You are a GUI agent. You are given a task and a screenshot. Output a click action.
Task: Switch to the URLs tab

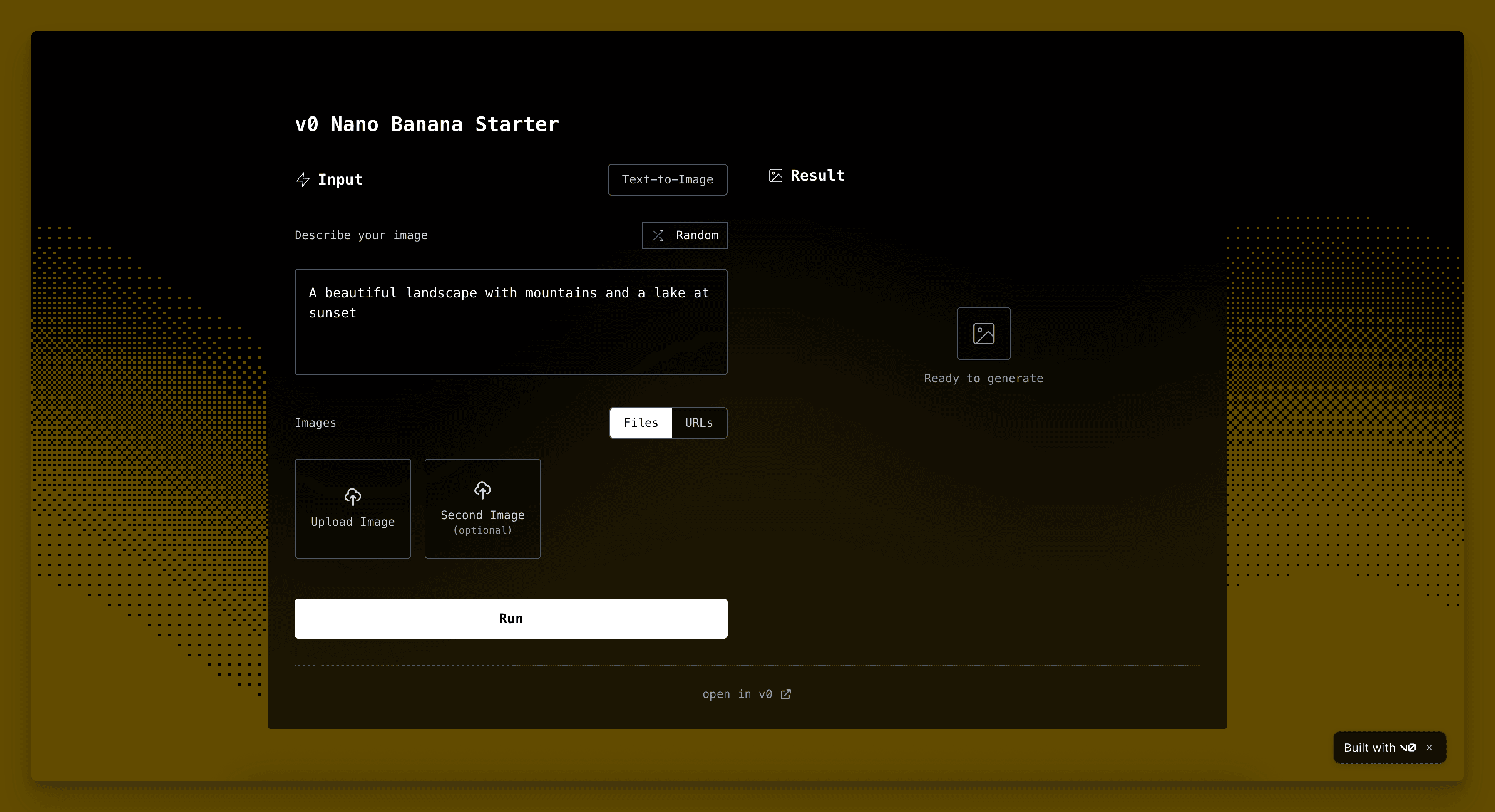(699, 423)
